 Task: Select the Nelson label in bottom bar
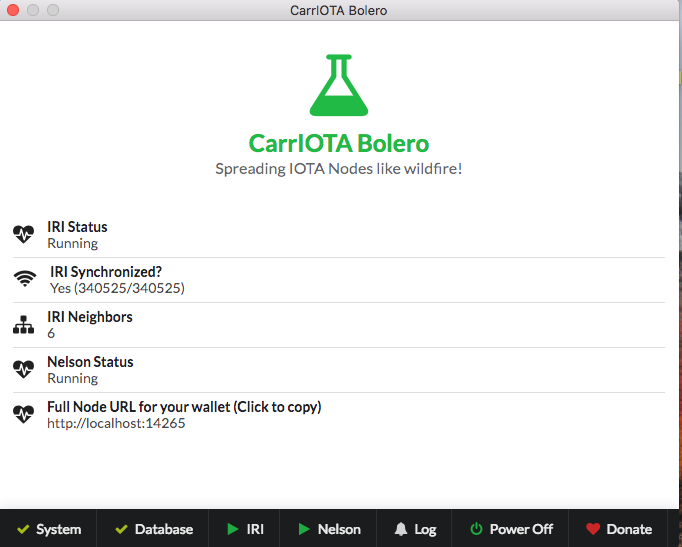coord(339,529)
